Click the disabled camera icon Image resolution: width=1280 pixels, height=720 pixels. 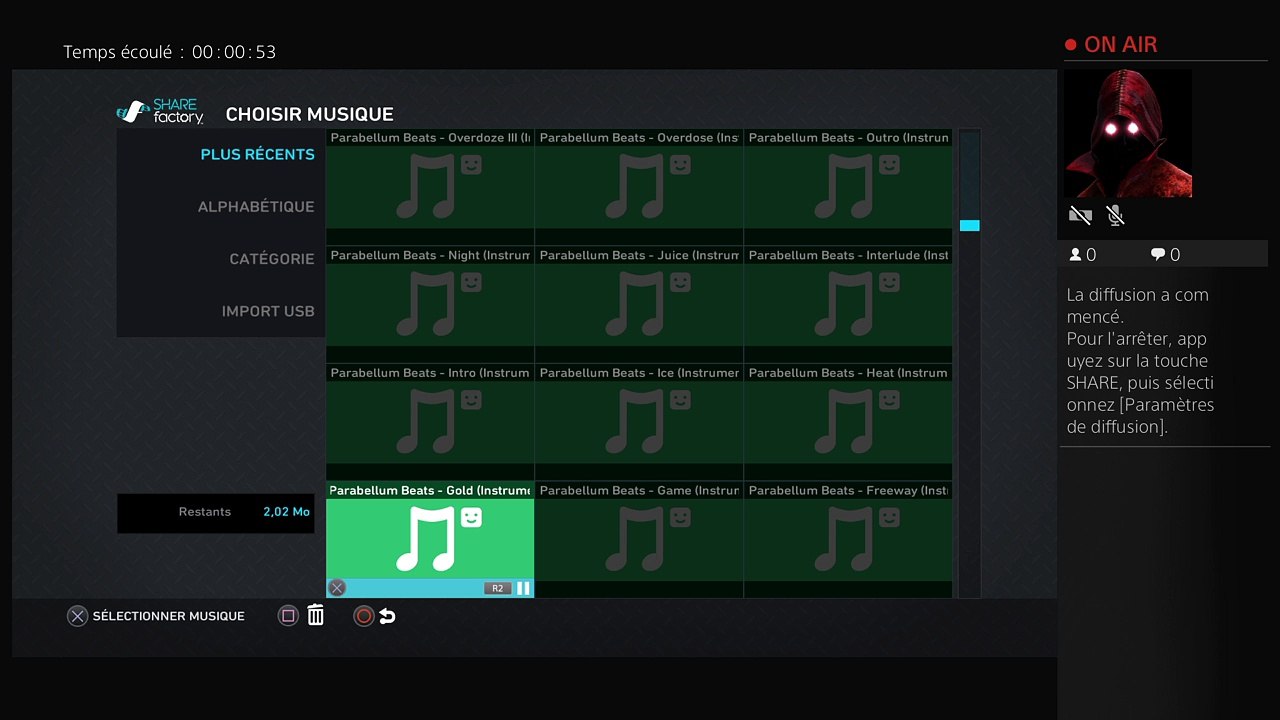tap(1080, 215)
